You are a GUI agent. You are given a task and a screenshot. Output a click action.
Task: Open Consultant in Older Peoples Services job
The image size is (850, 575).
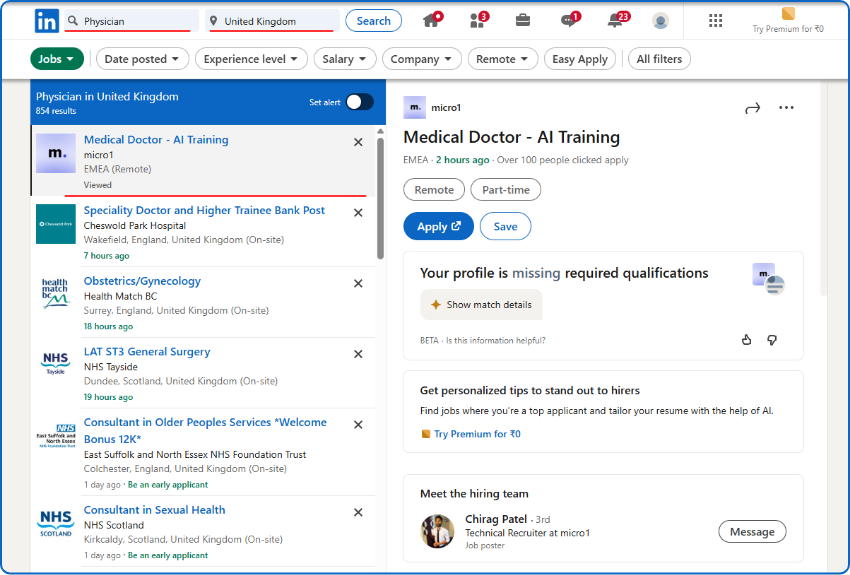tap(205, 430)
